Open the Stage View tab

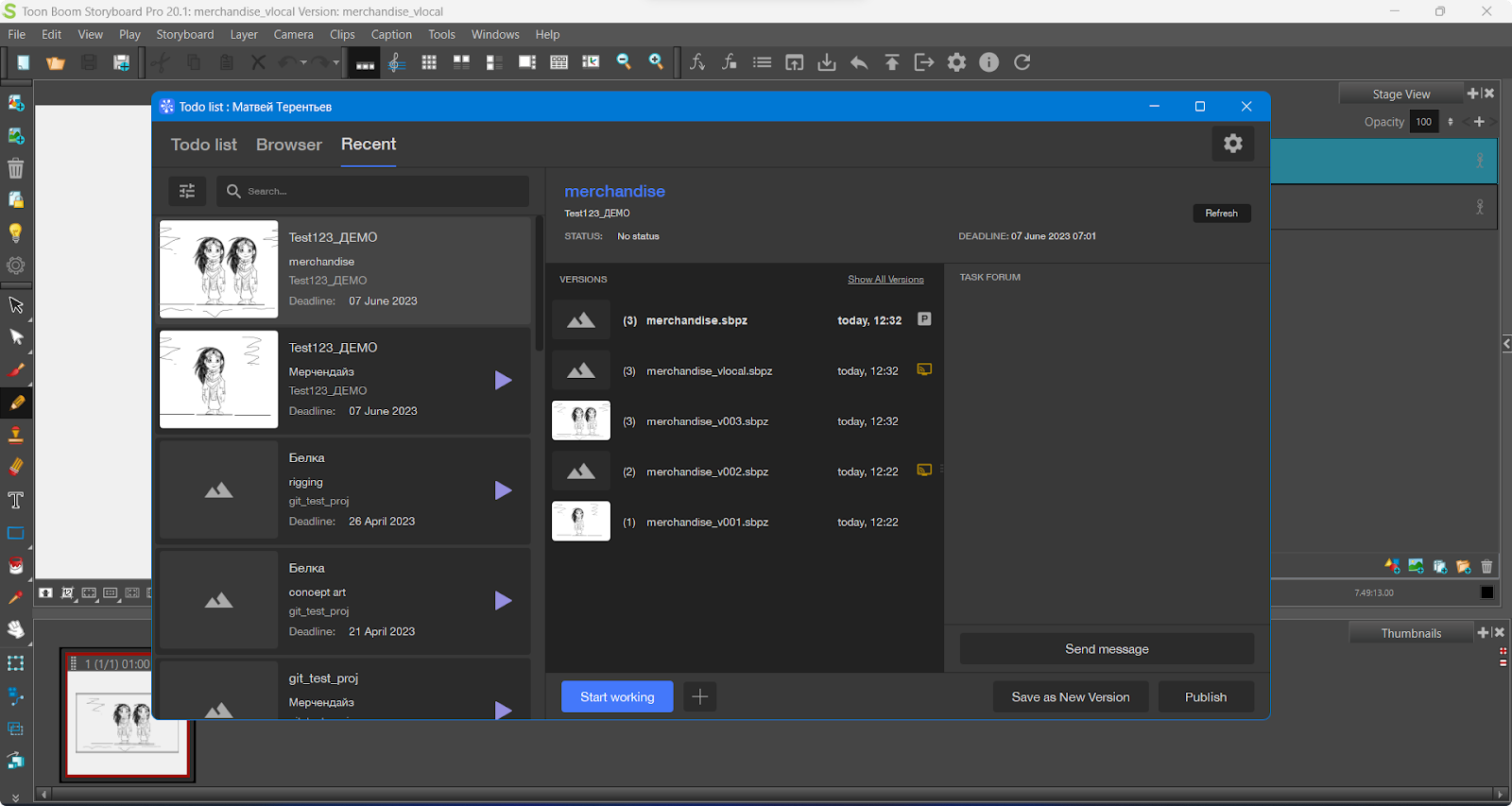(1400, 94)
